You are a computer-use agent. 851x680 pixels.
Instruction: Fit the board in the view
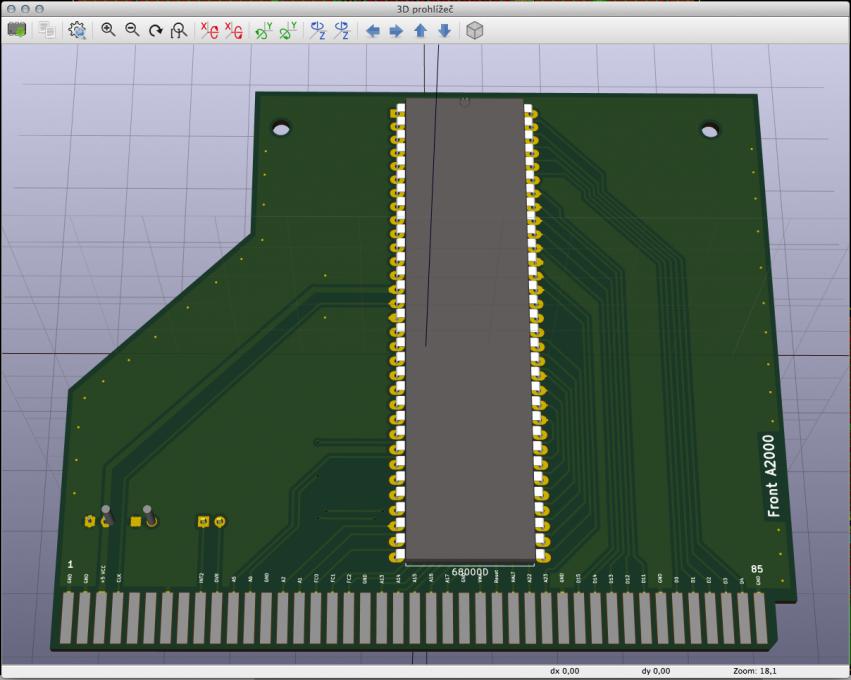pos(179,30)
